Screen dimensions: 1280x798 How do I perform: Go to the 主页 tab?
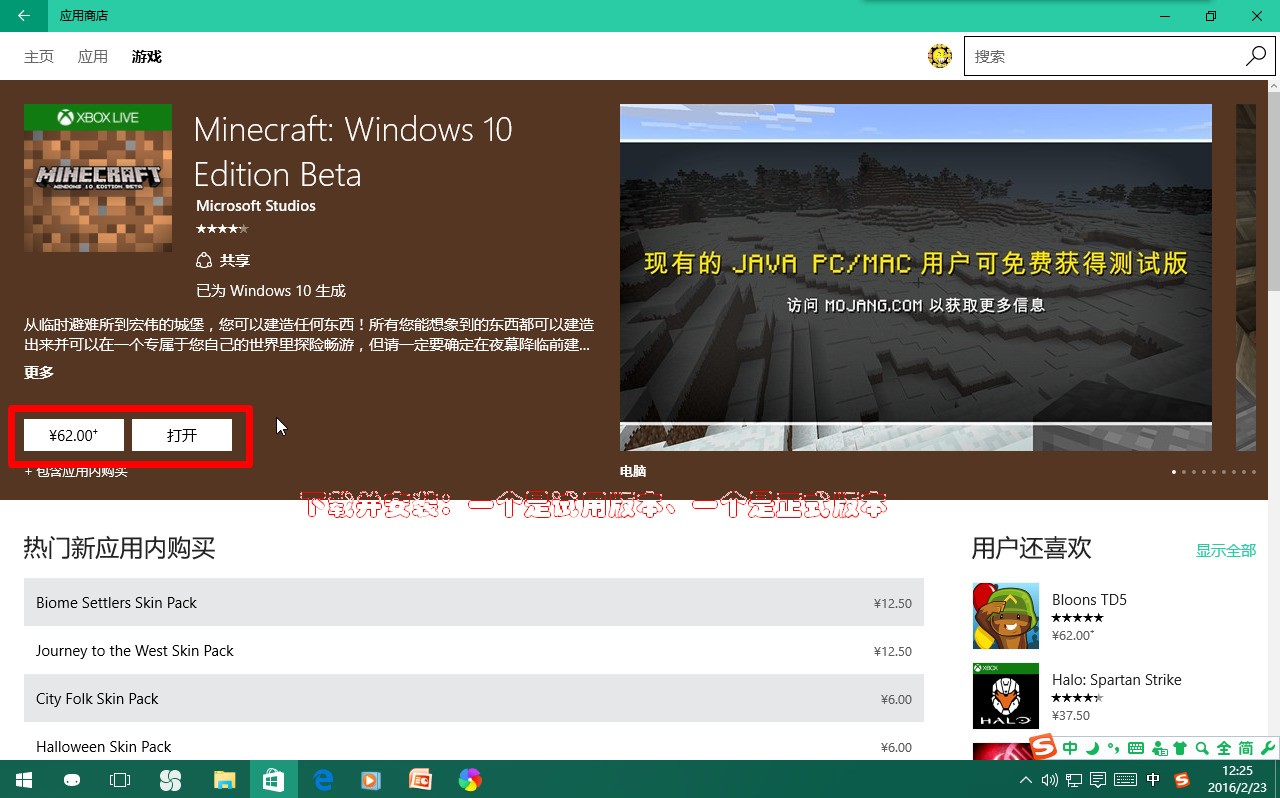(x=39, y=57)
